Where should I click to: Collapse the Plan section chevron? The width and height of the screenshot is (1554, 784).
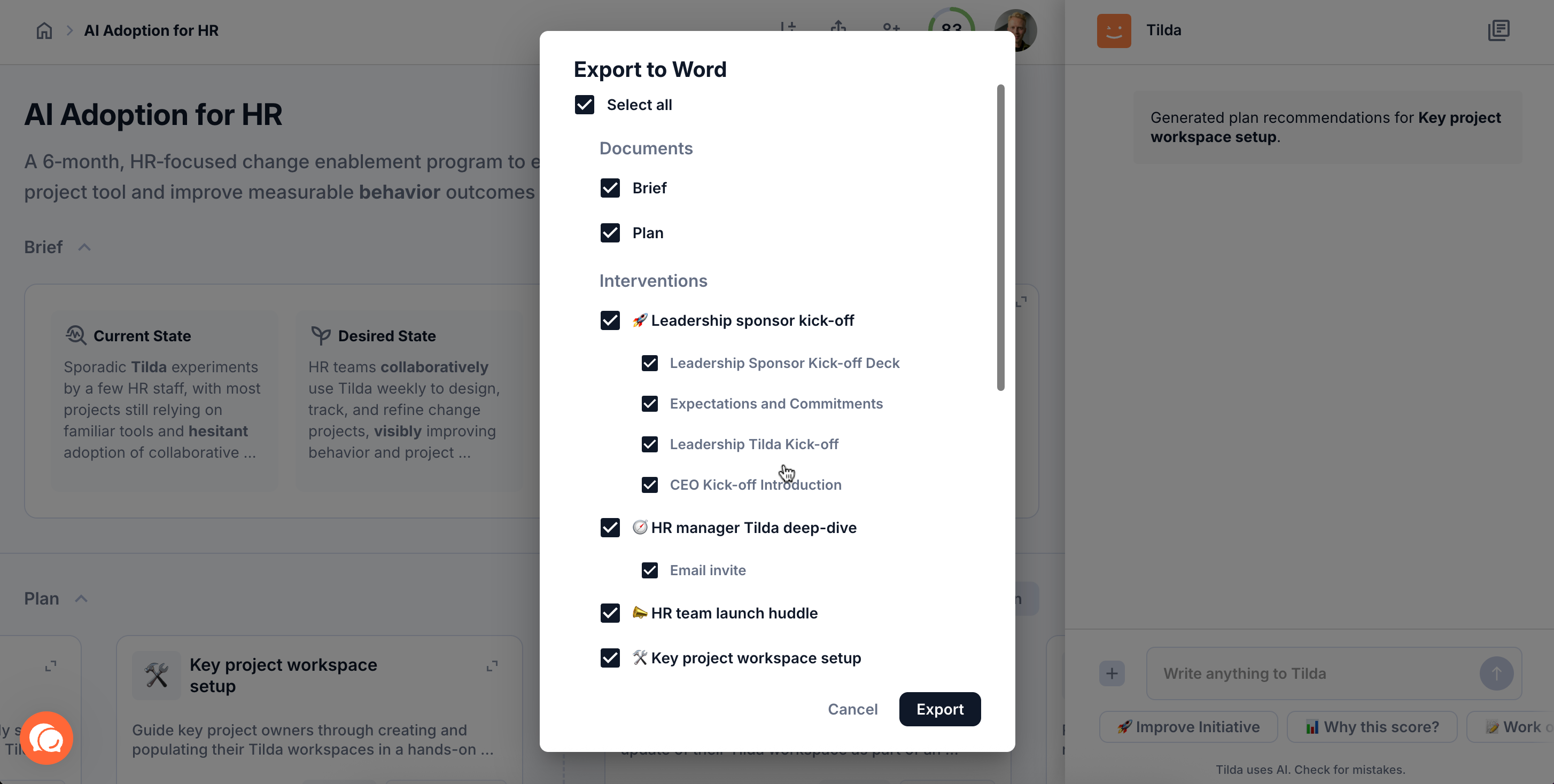pyautogui.click(x=81, y=599)
